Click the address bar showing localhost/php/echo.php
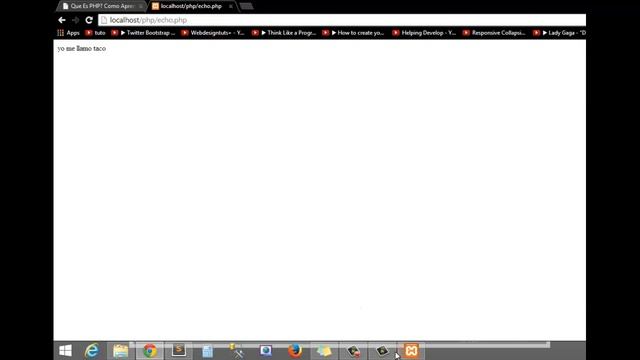 pyautogui.click(x=342, y=20)
